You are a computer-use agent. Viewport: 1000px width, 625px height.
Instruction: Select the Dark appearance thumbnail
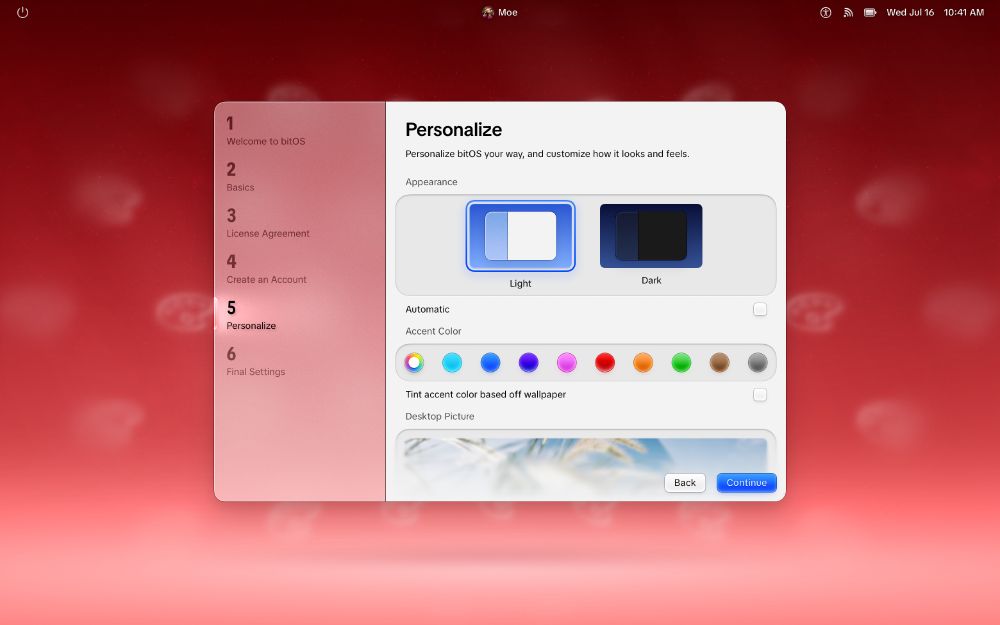pos(651,236)
